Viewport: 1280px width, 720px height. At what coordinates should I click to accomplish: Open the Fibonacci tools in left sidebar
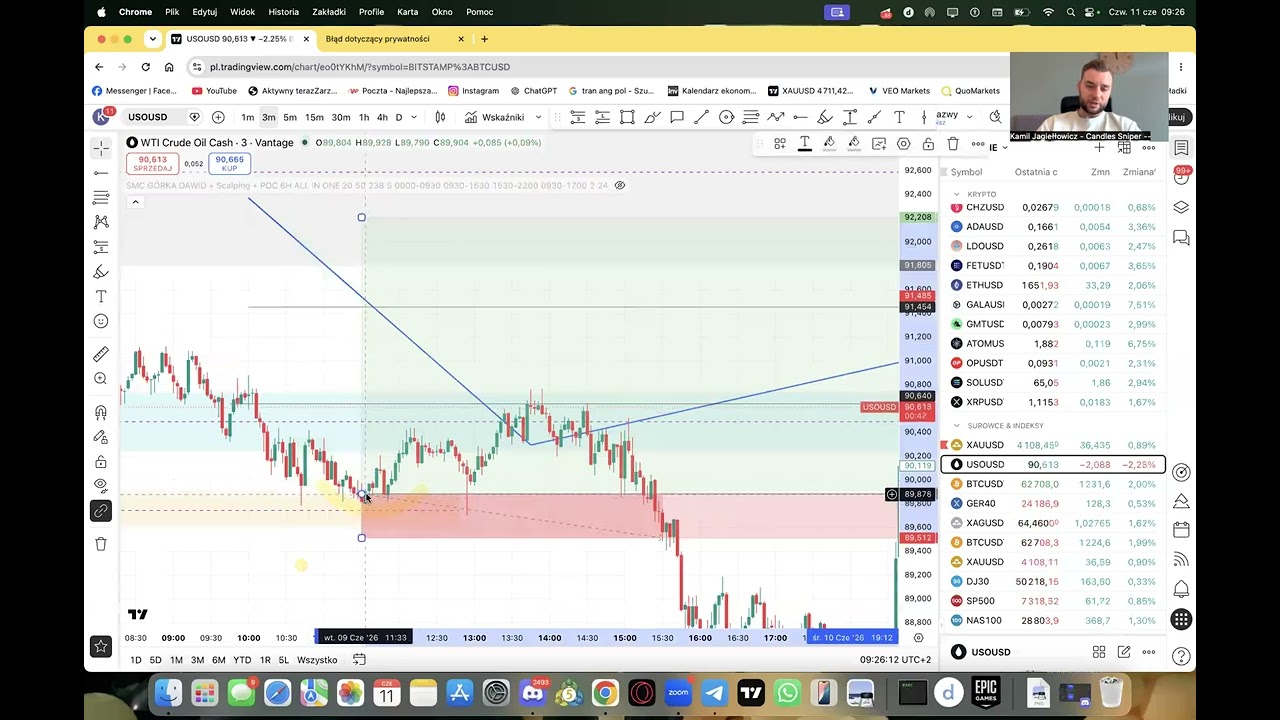(101, 197)
